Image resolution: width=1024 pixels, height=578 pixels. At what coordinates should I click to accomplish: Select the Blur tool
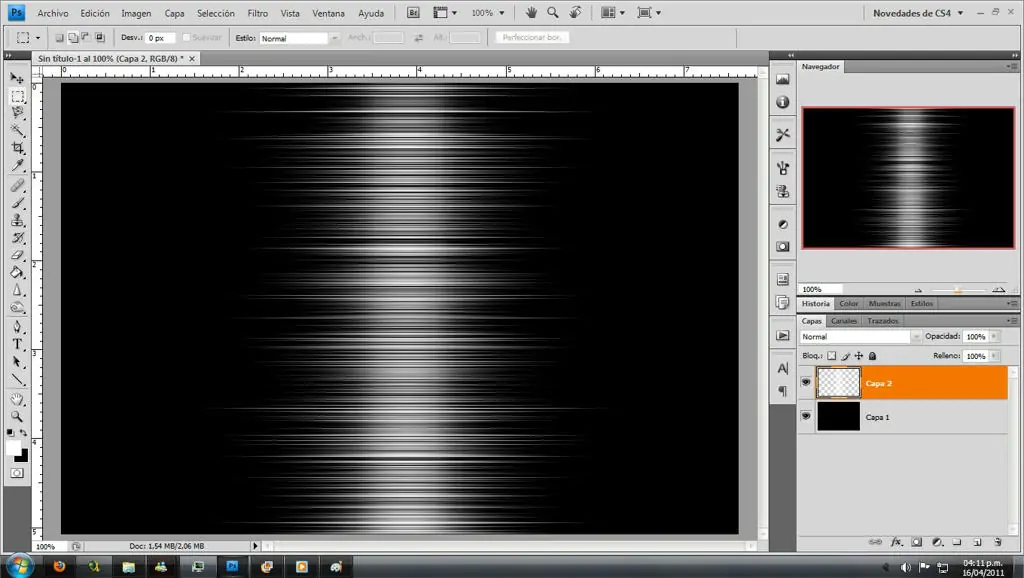click(x=17, y=290)
